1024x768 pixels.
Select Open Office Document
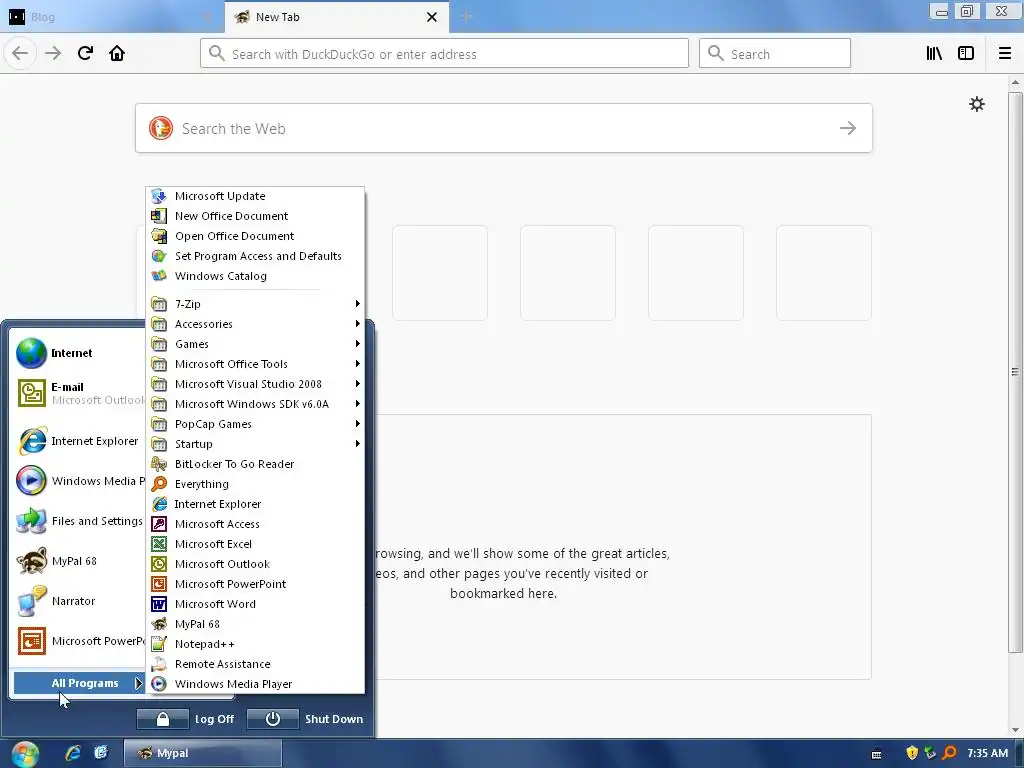coord(255,236)
